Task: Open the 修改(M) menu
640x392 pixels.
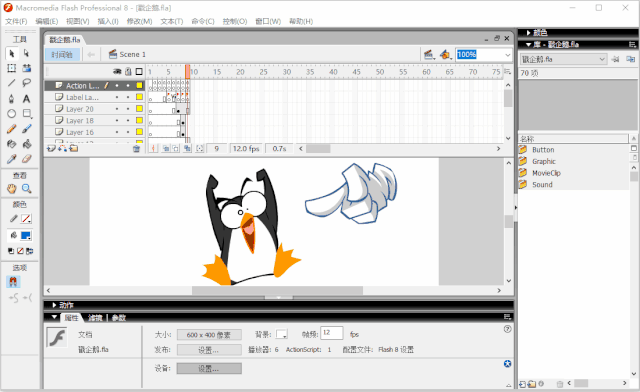Action: (139, 21)
